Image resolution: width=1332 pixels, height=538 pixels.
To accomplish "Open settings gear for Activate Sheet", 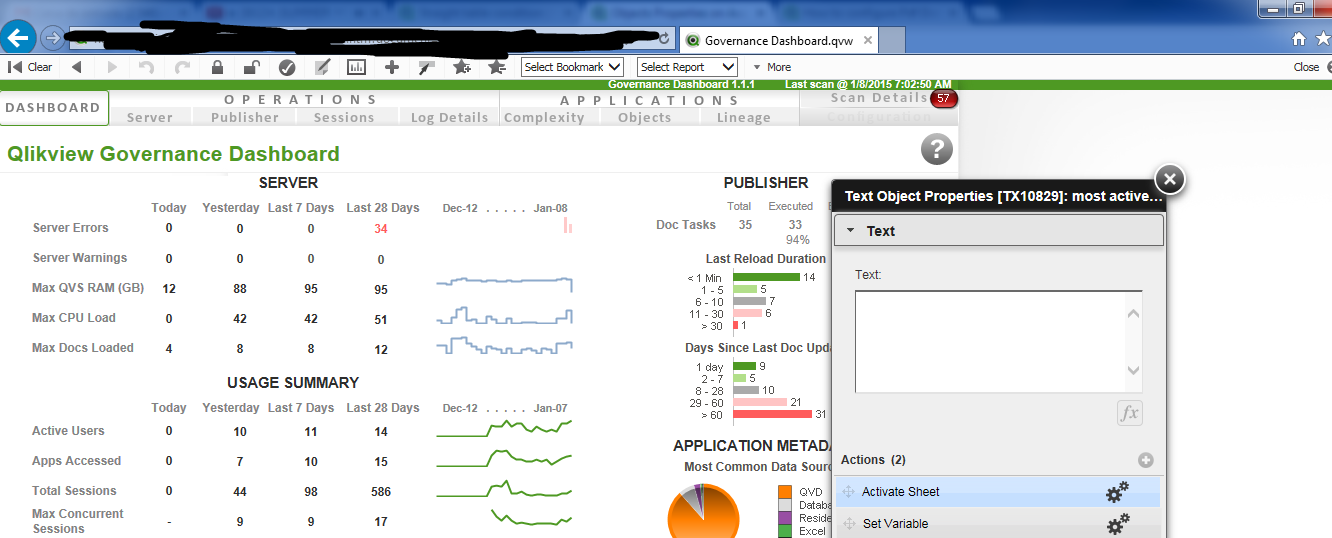I will coord(1117,492).
